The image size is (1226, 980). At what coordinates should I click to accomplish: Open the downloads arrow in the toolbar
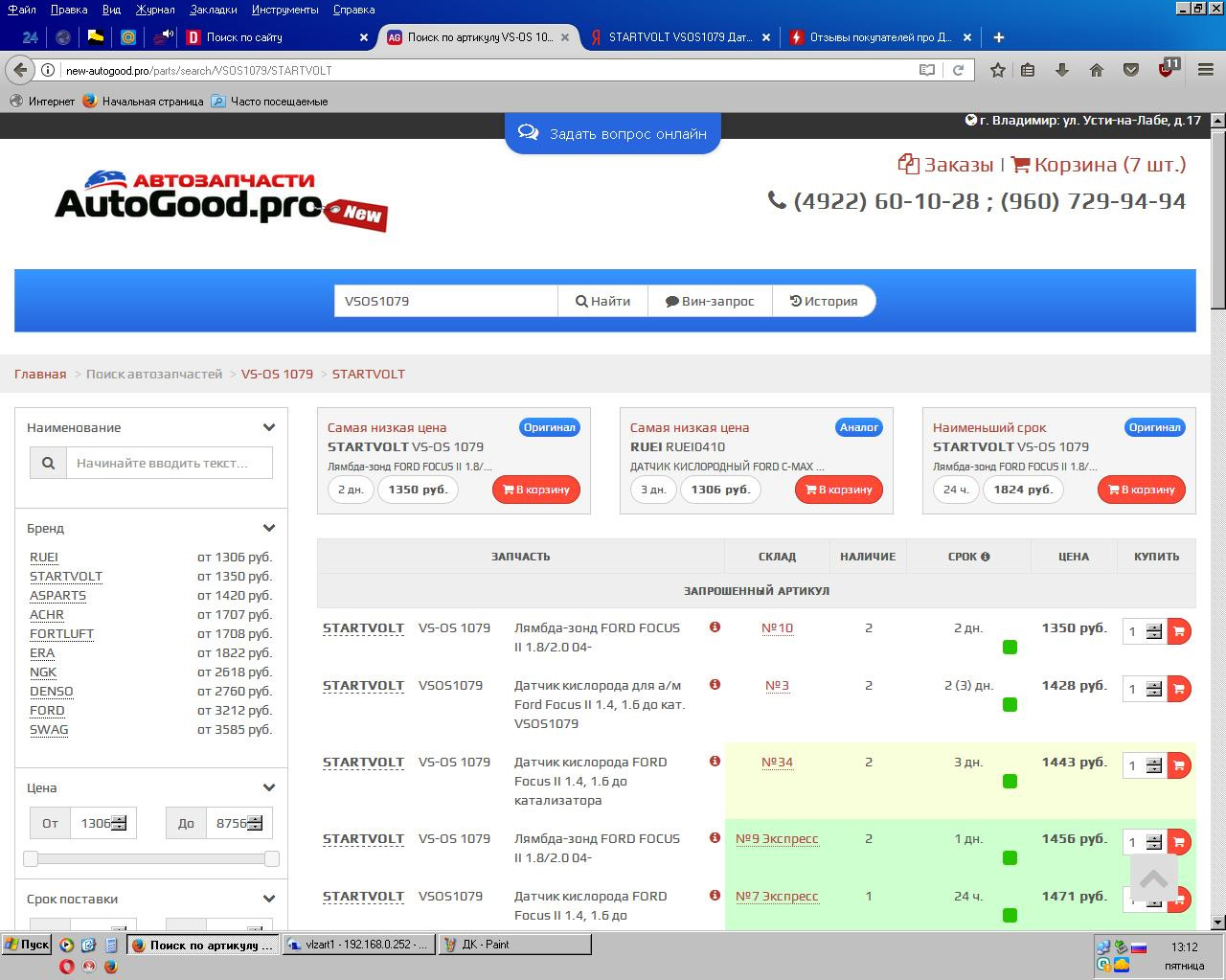[x=1061, y=70]
